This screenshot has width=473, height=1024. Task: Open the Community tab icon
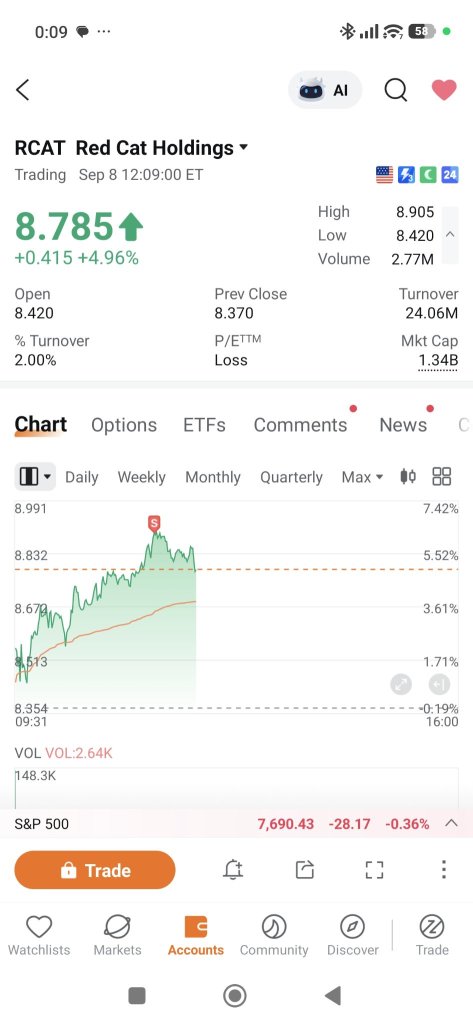click(x=274, y=936)
